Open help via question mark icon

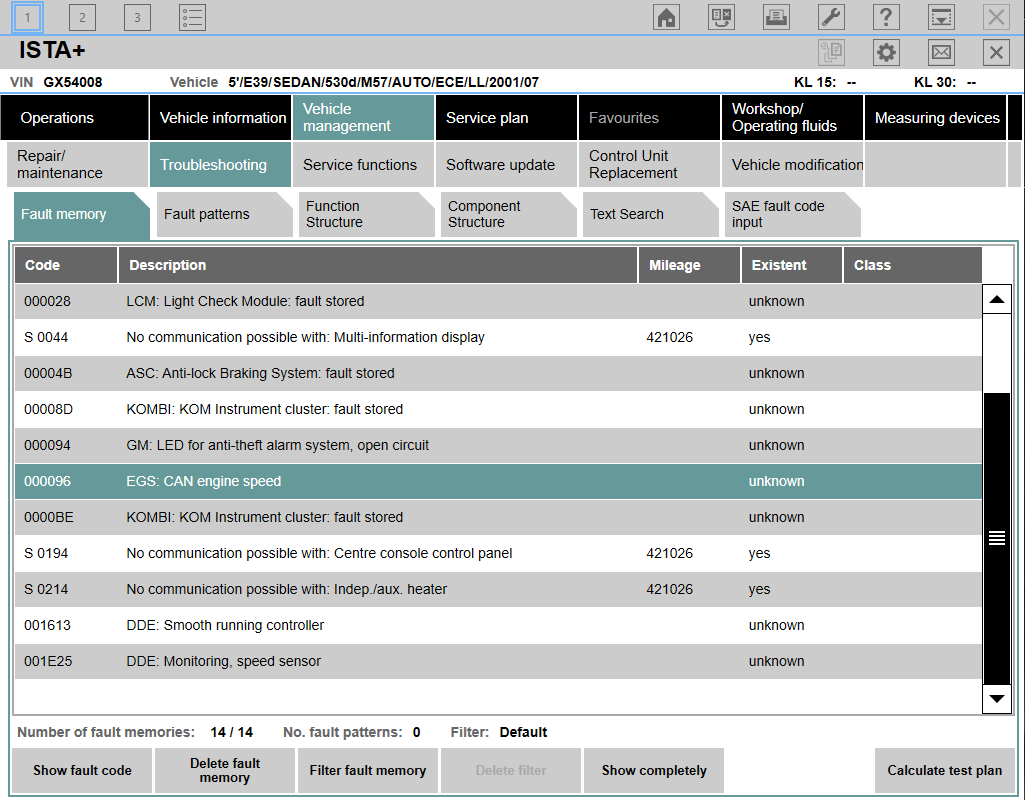(x=886, y=17)
